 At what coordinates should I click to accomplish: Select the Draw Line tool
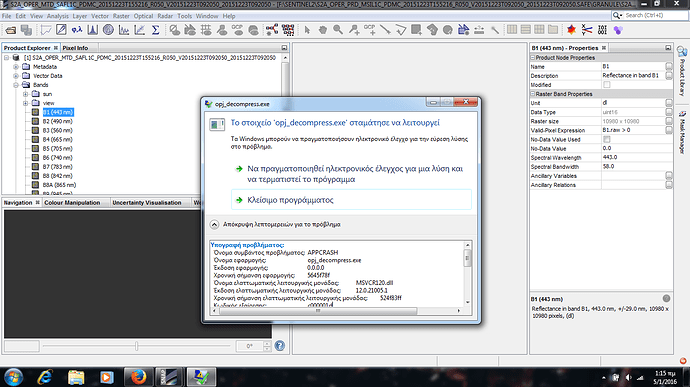pos(385,30)
